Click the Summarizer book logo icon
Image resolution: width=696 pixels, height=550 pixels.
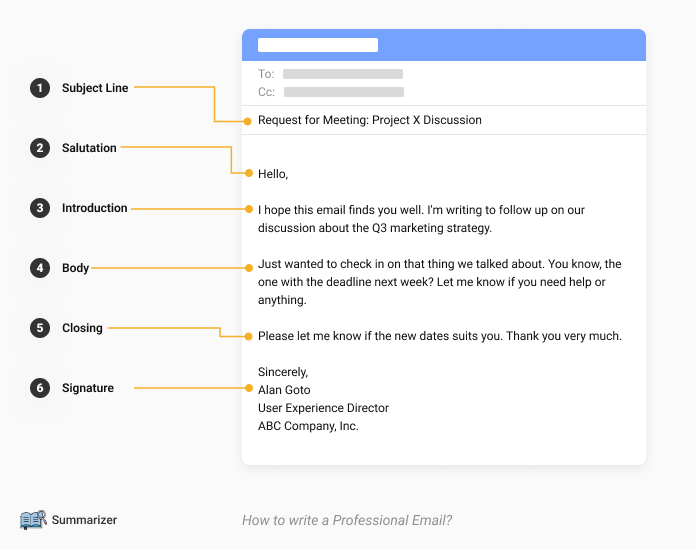33,519
